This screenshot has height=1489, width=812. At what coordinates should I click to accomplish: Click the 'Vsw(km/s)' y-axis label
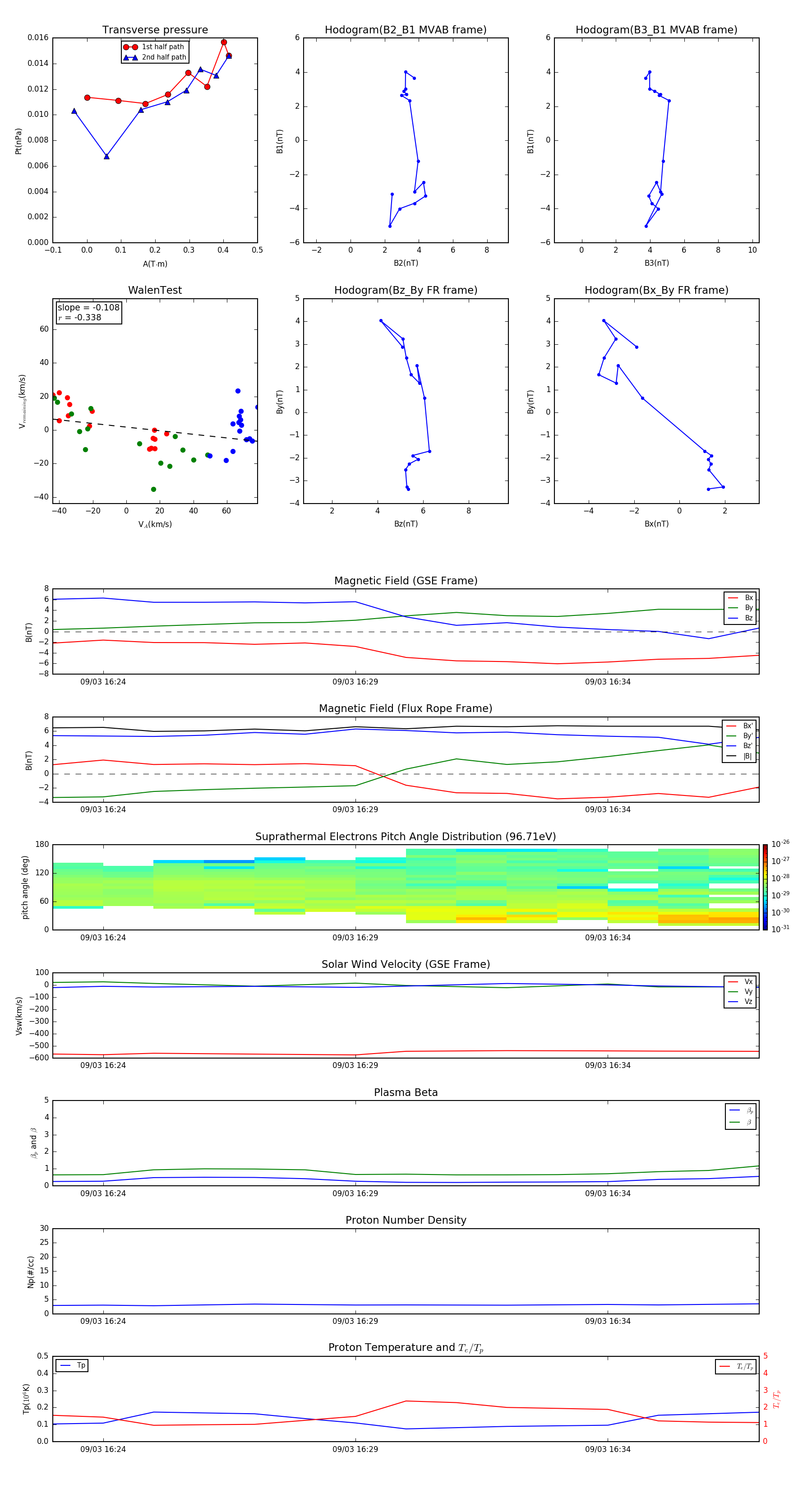(x=19, y=1016)
